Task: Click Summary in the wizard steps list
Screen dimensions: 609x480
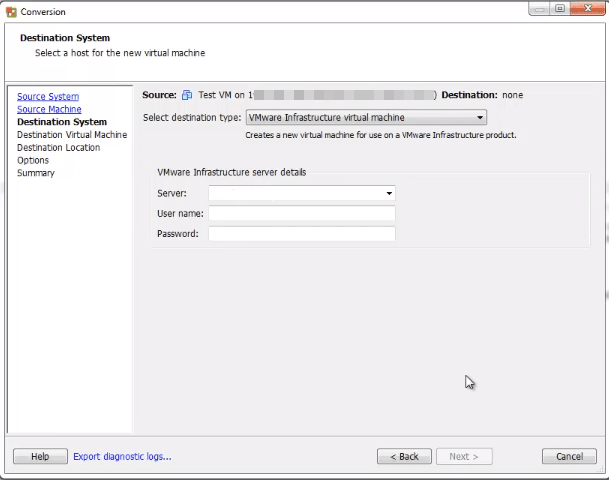Action: click(x=36, y=173)
